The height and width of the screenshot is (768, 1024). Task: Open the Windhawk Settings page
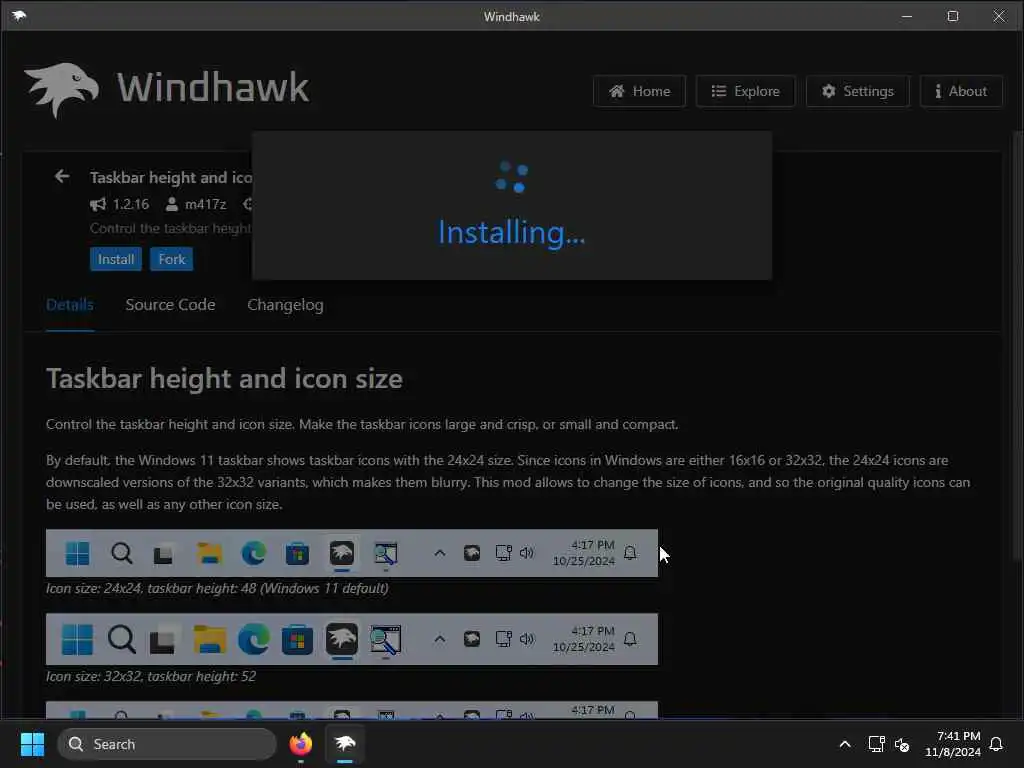click(x=857, y=91)
